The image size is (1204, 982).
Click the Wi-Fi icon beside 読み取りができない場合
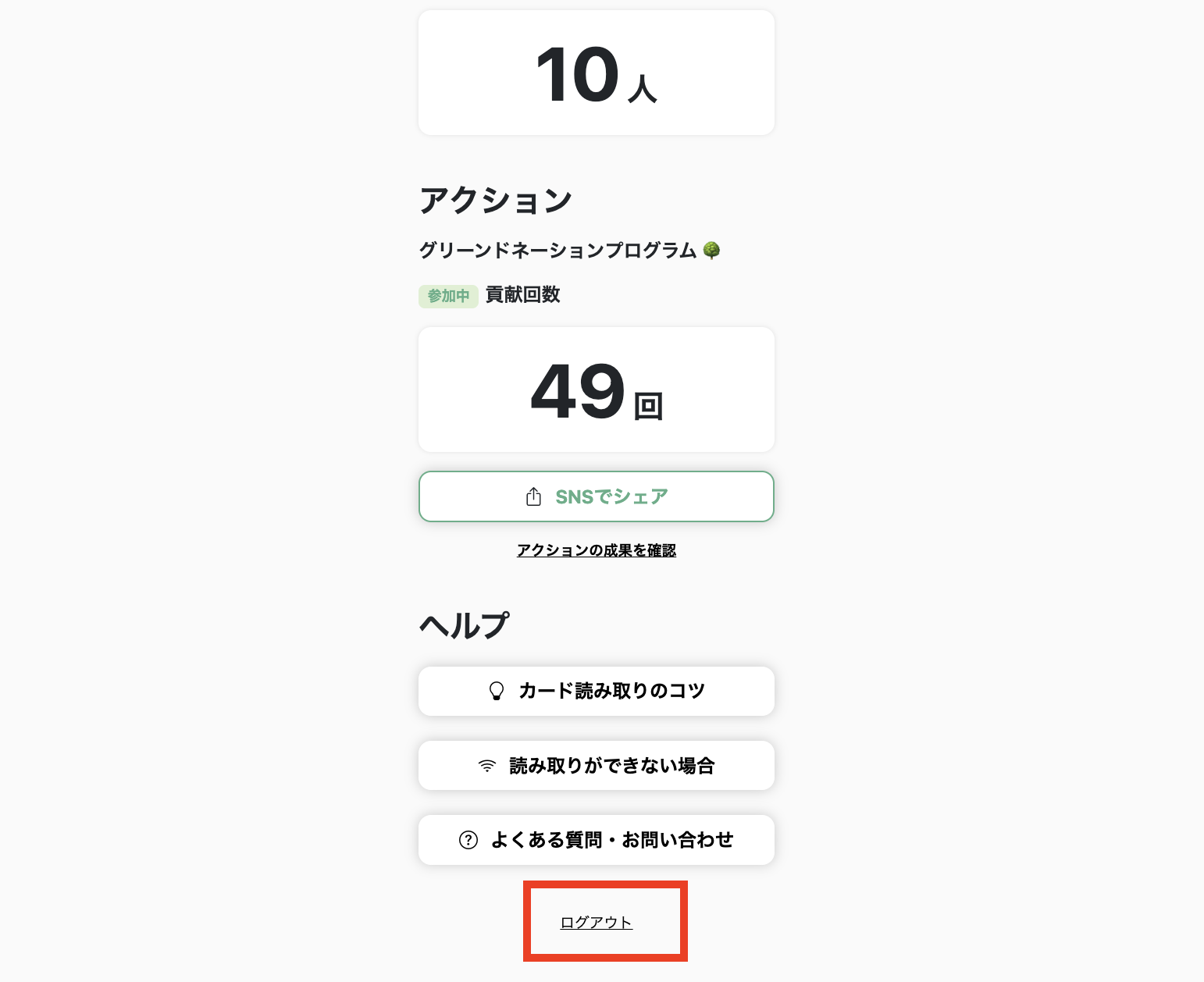click(486, 766)
